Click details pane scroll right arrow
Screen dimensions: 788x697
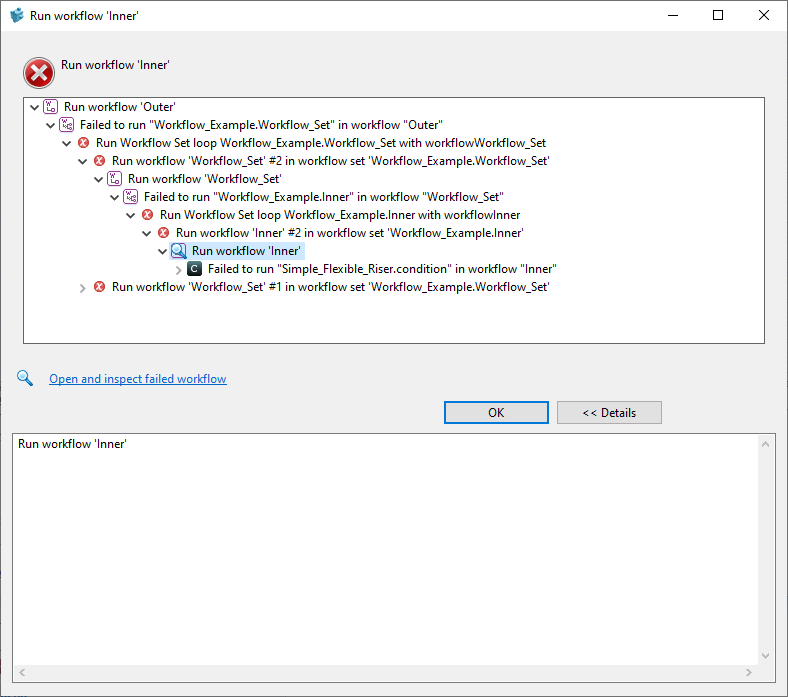point(749,672)
